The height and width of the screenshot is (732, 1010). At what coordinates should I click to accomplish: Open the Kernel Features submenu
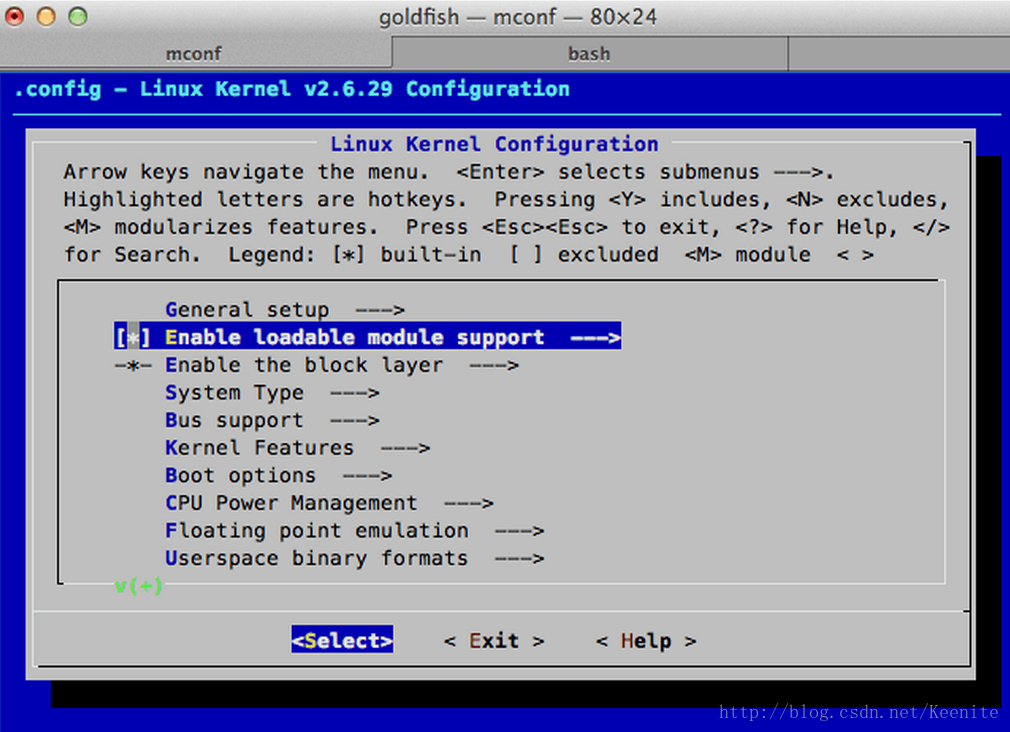pos(298,448)
